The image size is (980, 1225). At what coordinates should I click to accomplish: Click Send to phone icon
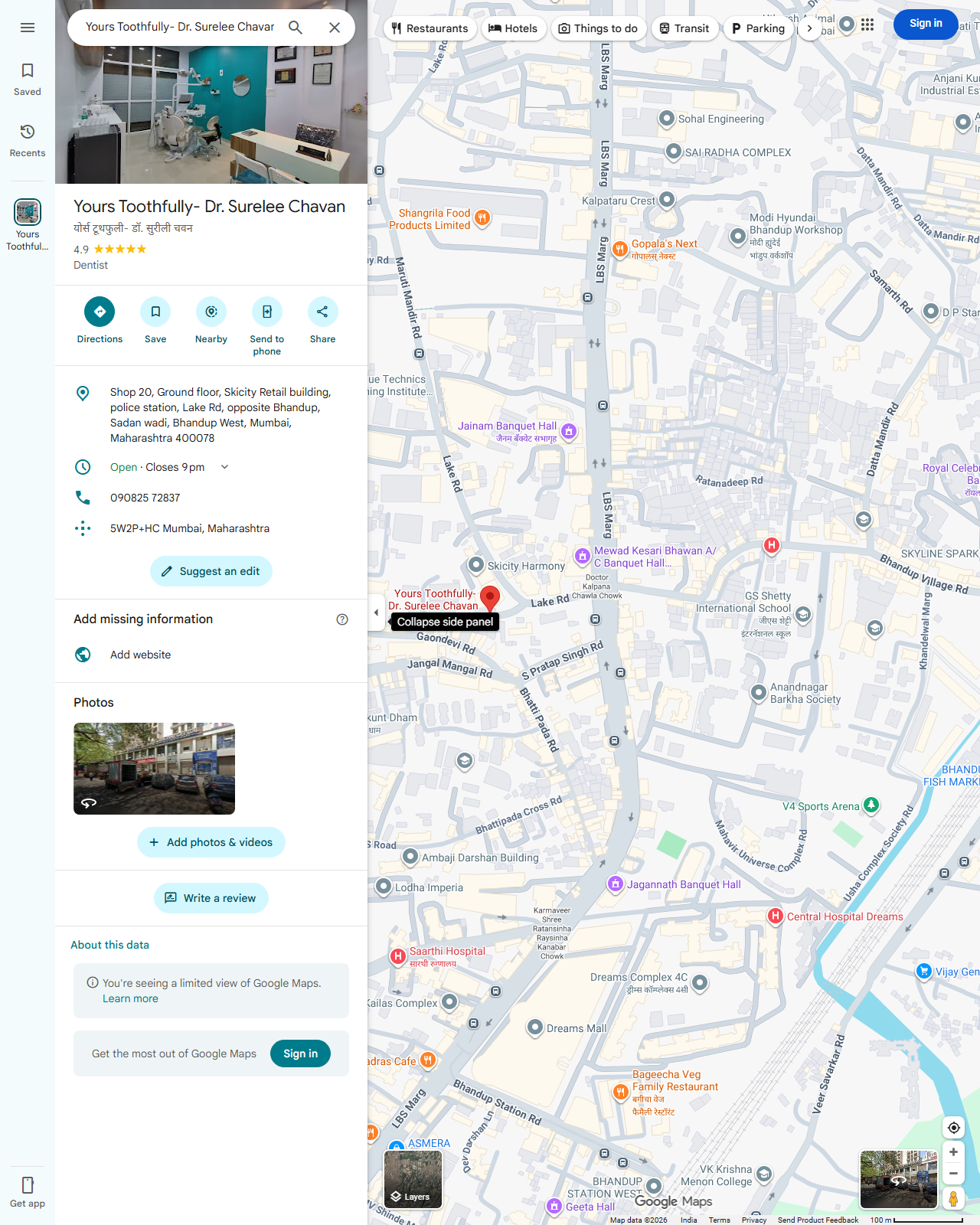click(267, 312)
